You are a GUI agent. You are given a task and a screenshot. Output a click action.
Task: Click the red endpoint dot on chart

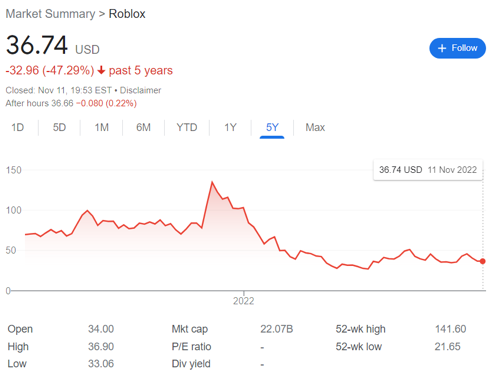pyautogui.click(x=482, y=261)
